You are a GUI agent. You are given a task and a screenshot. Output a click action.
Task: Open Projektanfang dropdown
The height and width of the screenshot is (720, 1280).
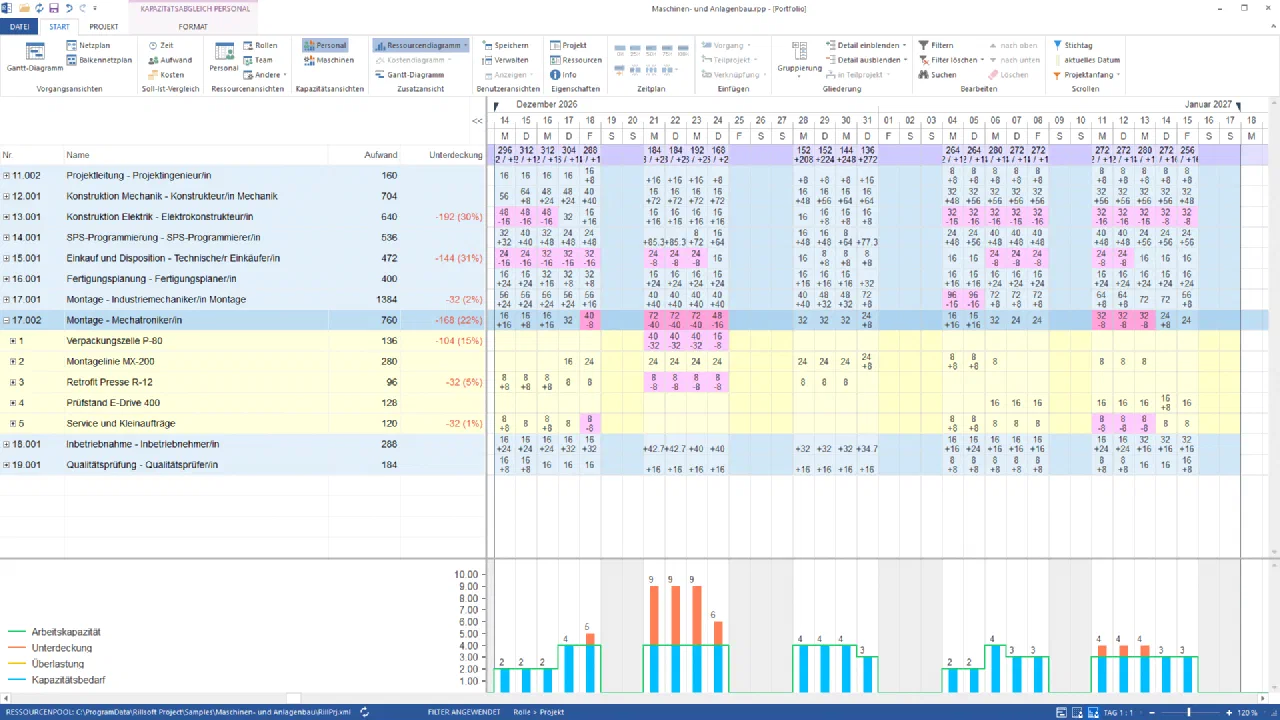click(1087, 75)
